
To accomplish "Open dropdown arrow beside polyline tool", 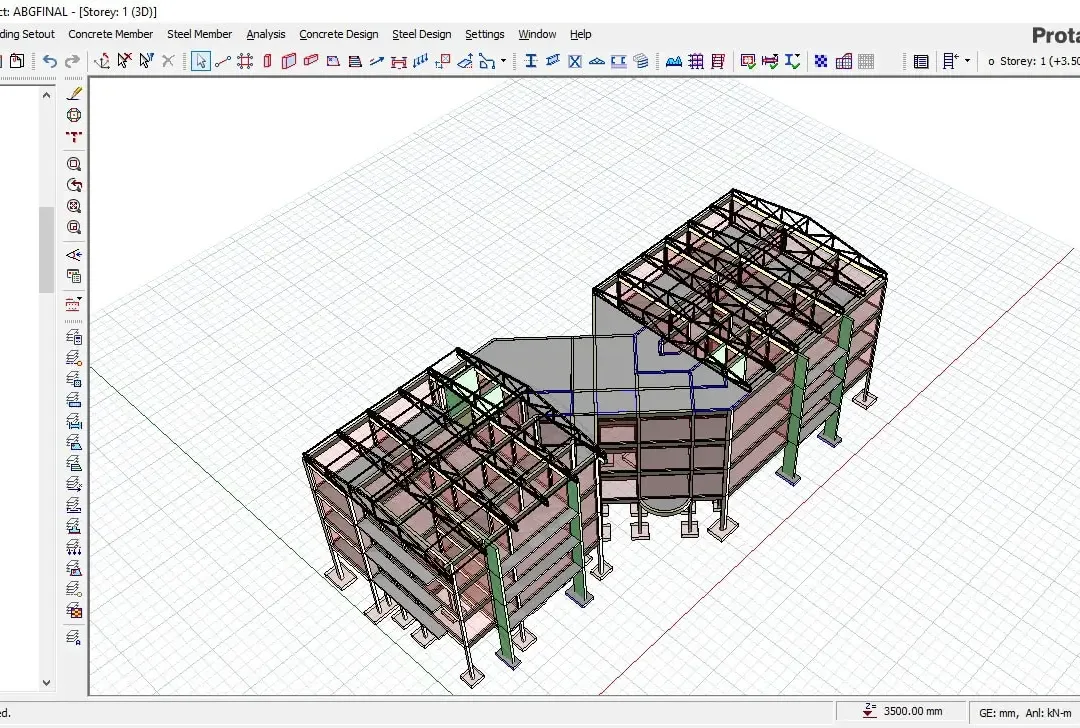I will click(x=503, y=61).
